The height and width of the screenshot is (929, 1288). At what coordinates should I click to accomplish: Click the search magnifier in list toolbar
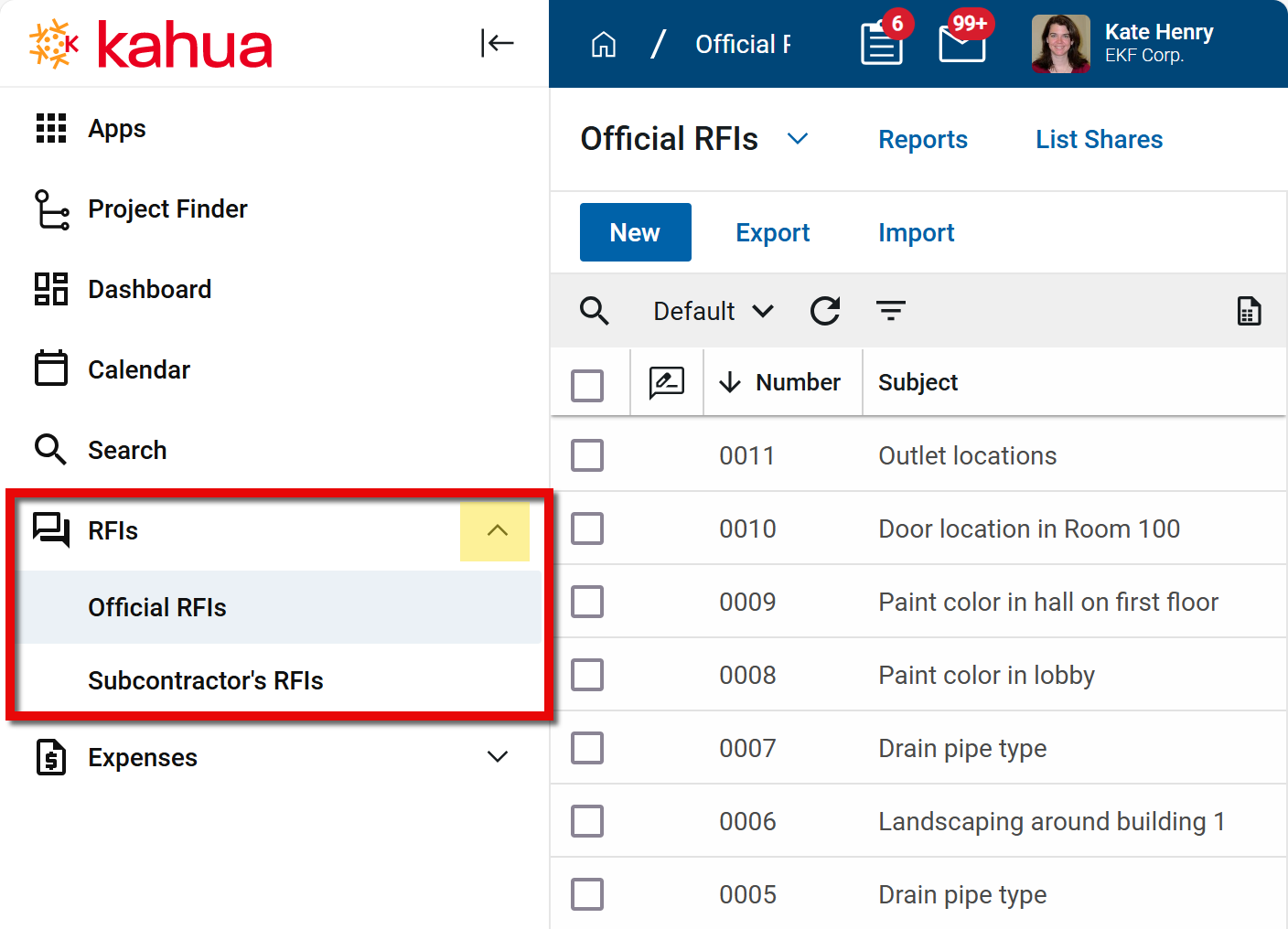point(595,311)
